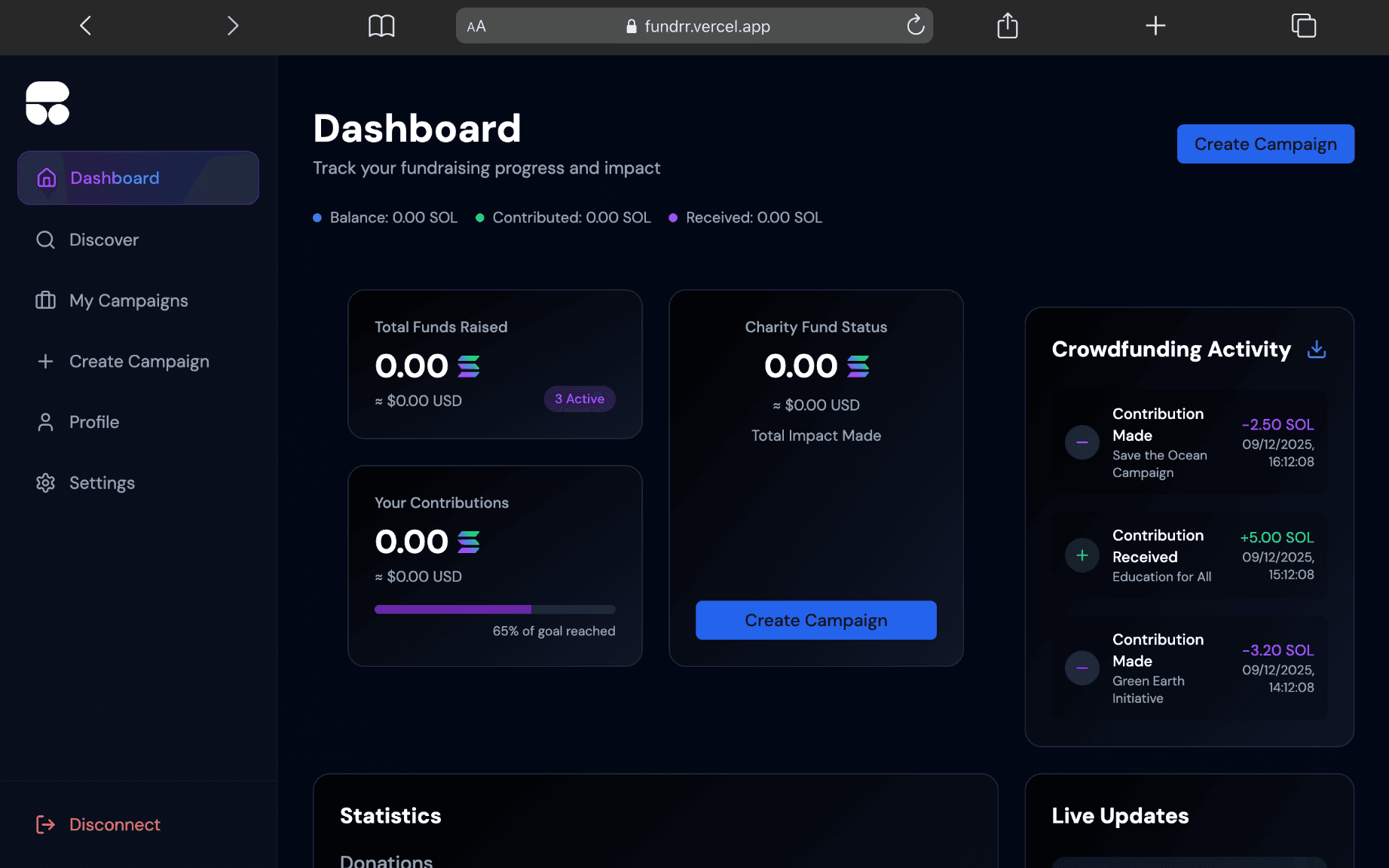Show all tabs overview icon
1389x868 pixels.
tap(1303, 26)
